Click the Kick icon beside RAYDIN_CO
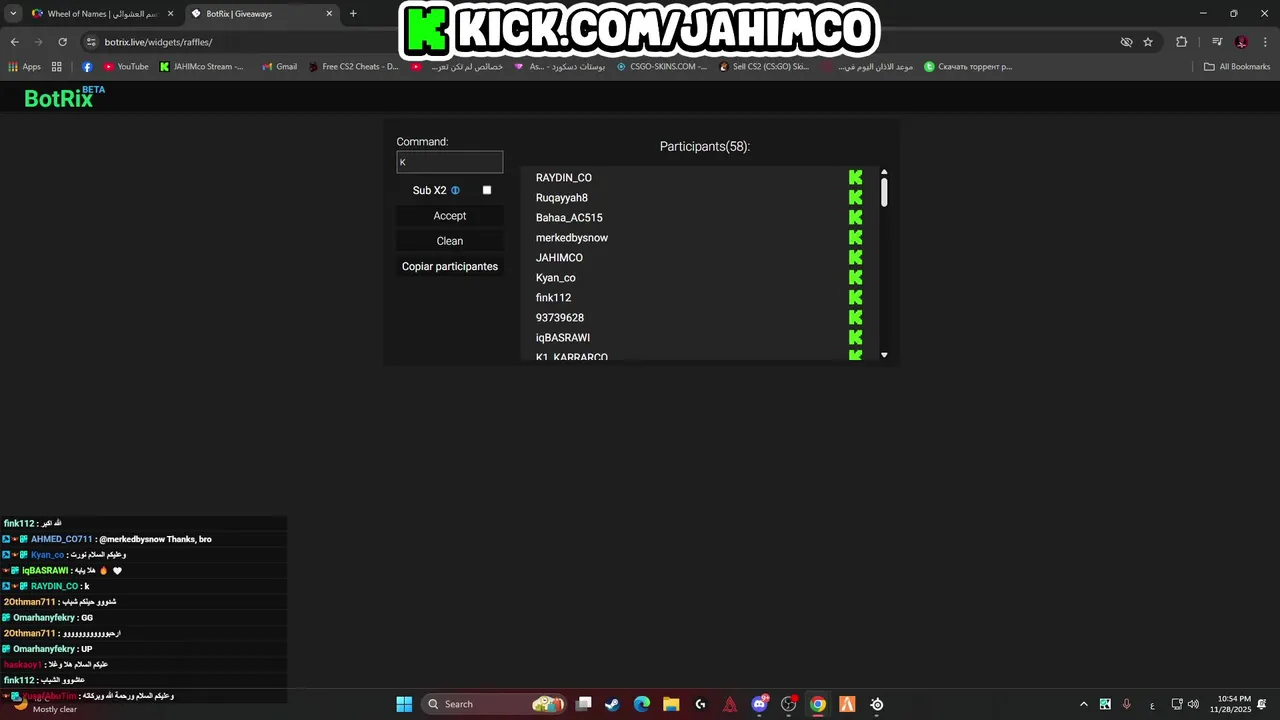The image size is (1280, 720). (x=855, y=178)
